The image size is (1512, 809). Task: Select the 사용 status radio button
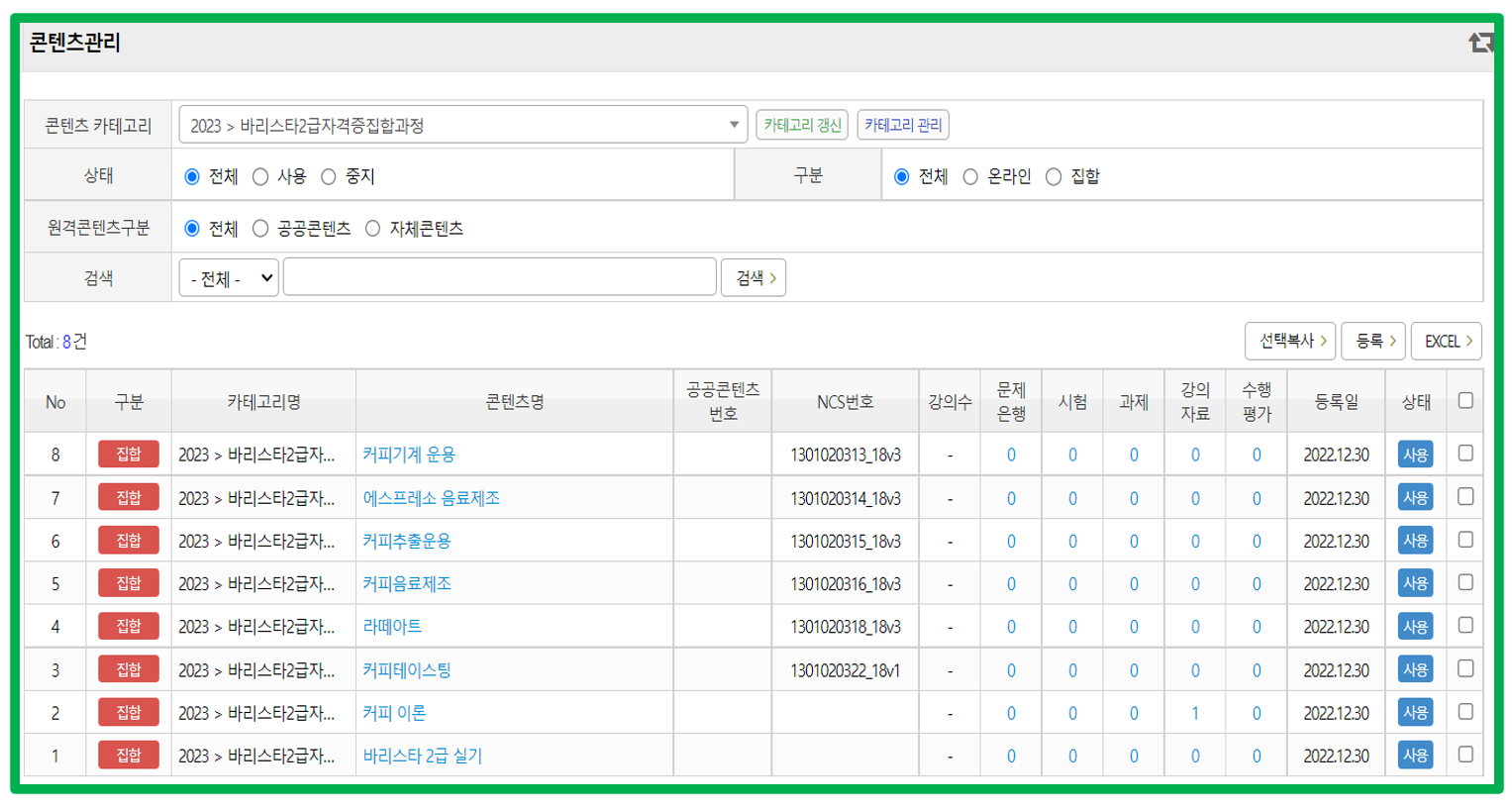pos(261,176)
